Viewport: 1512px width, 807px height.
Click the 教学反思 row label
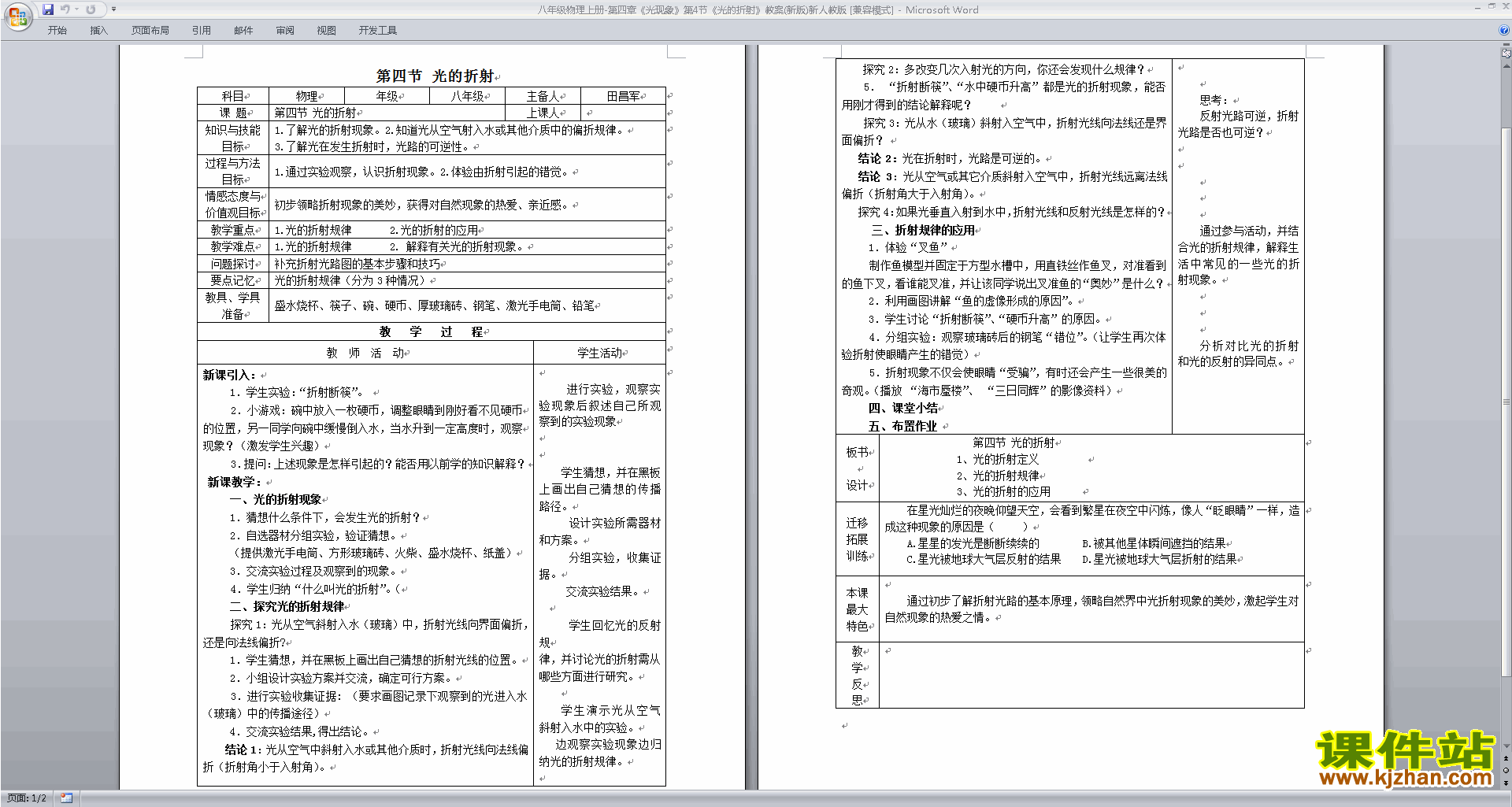pos(857,676)
